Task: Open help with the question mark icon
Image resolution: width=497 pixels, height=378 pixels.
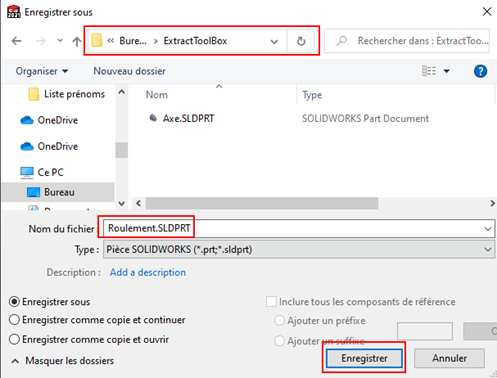Action: pyautogui.click(x=480, y=71)
